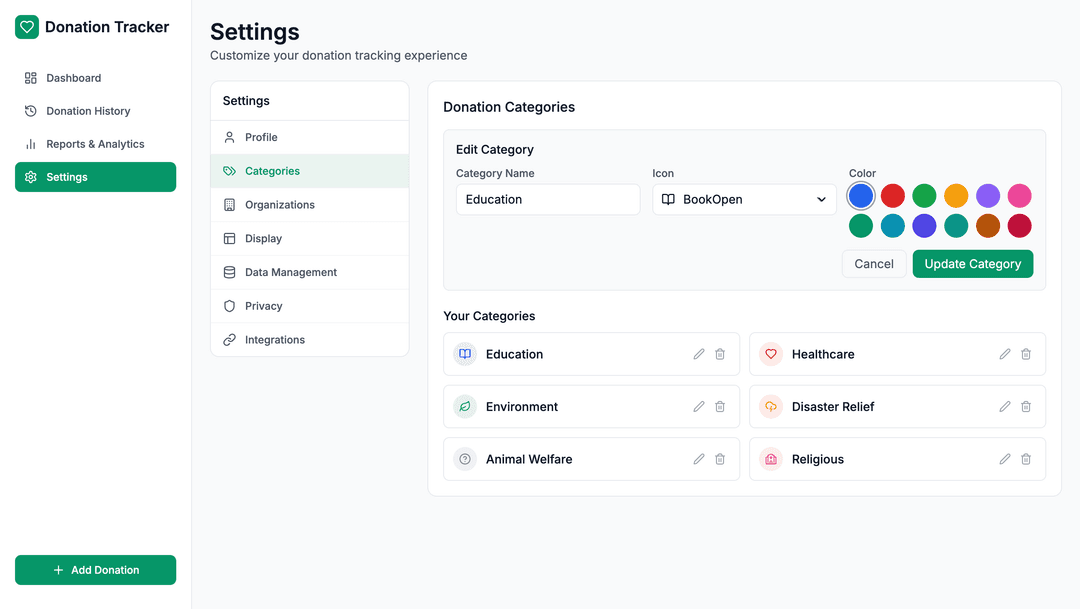Delete the Healthcare category using trash icon
Viewport: 1080px width, 609px height.
(1026, 354)
